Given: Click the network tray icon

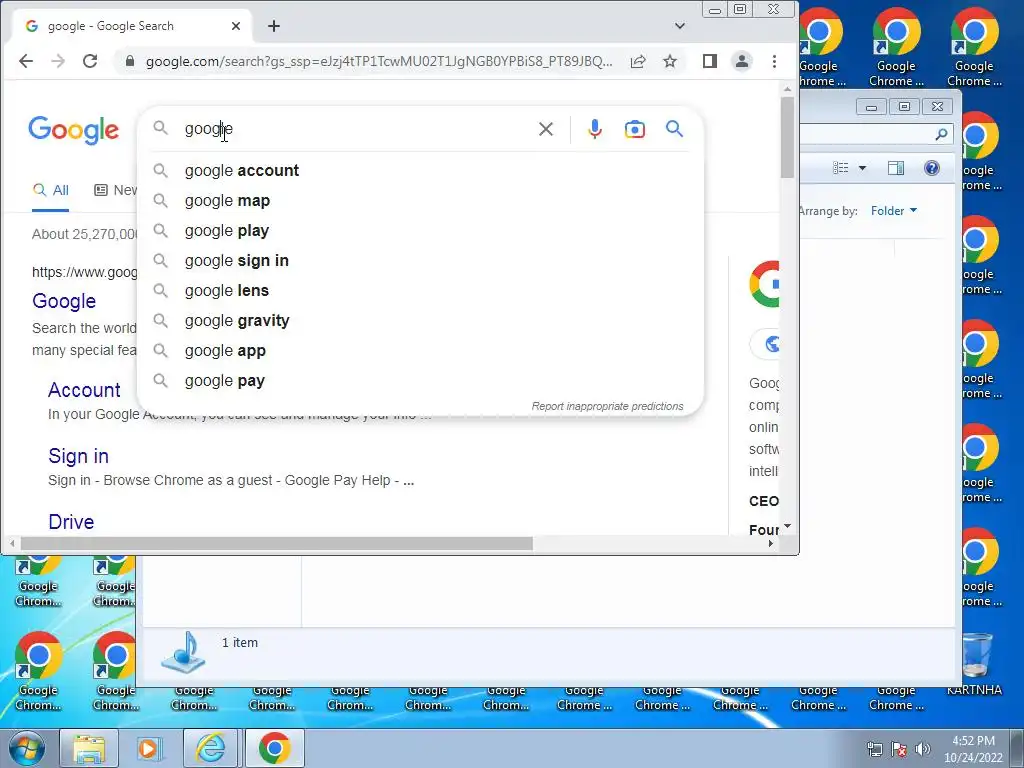Looking at the screenshot, I should pyautogui.click(x=874, y=749).
